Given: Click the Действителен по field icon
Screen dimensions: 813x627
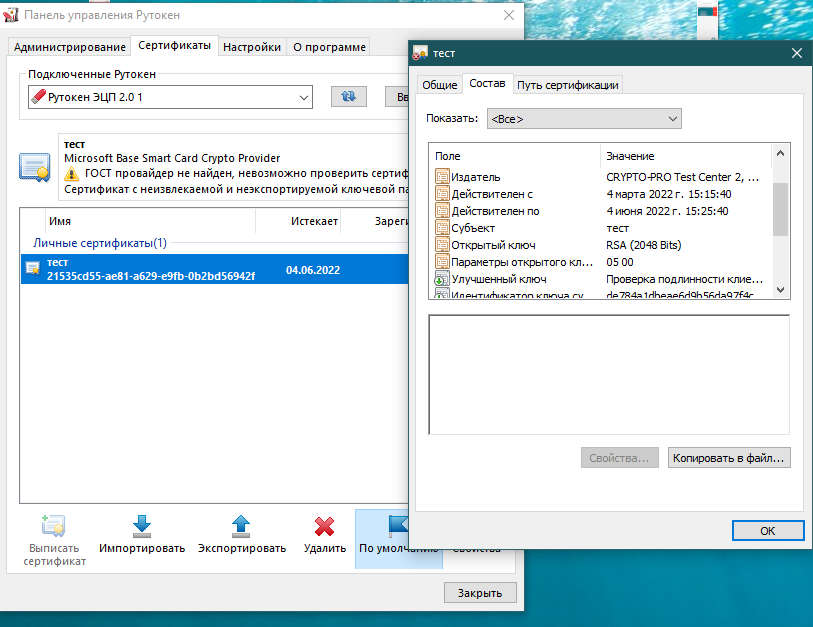Looking at the screenshot, I should 442,211.
